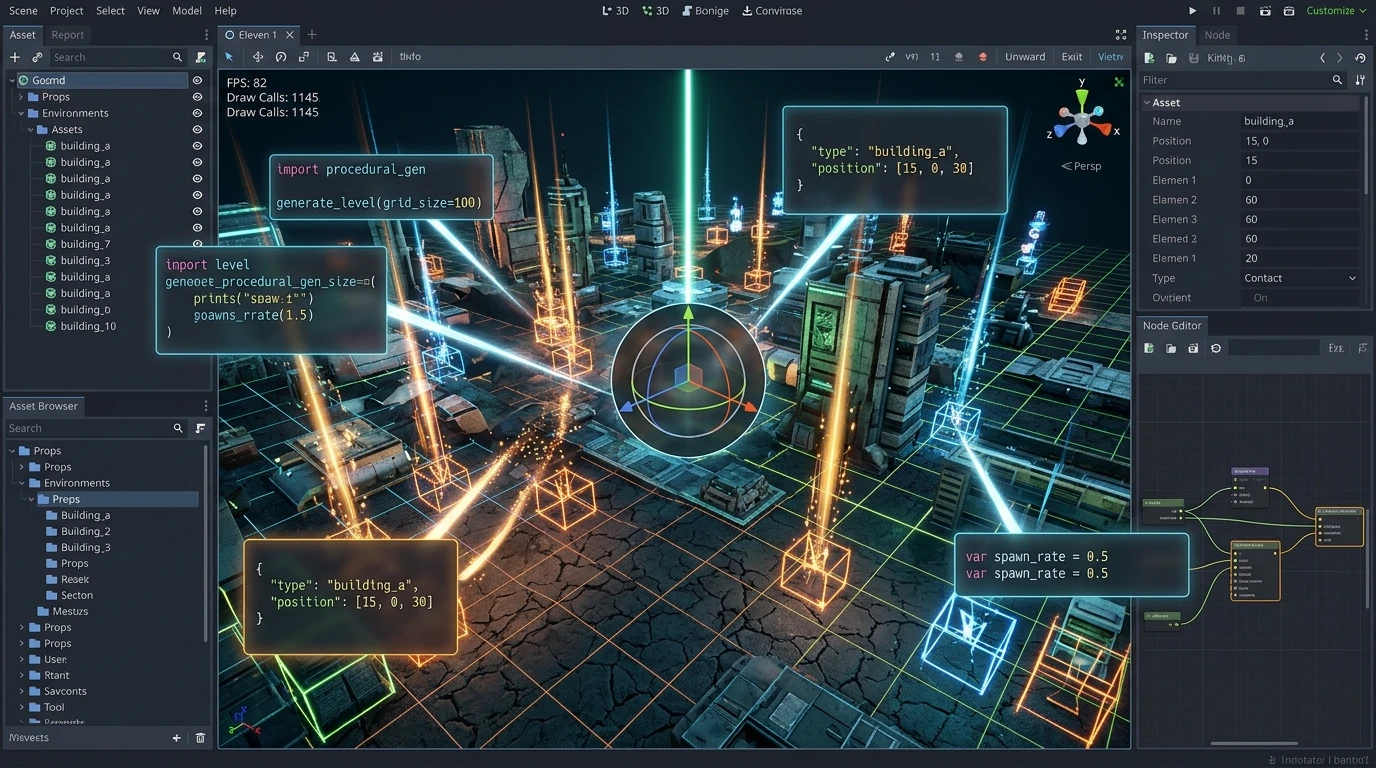Viewport: 1376px width, 768px height.
Task: Click the filter settings icon beside Inspector Filter
Action: tap(1360, 80)
